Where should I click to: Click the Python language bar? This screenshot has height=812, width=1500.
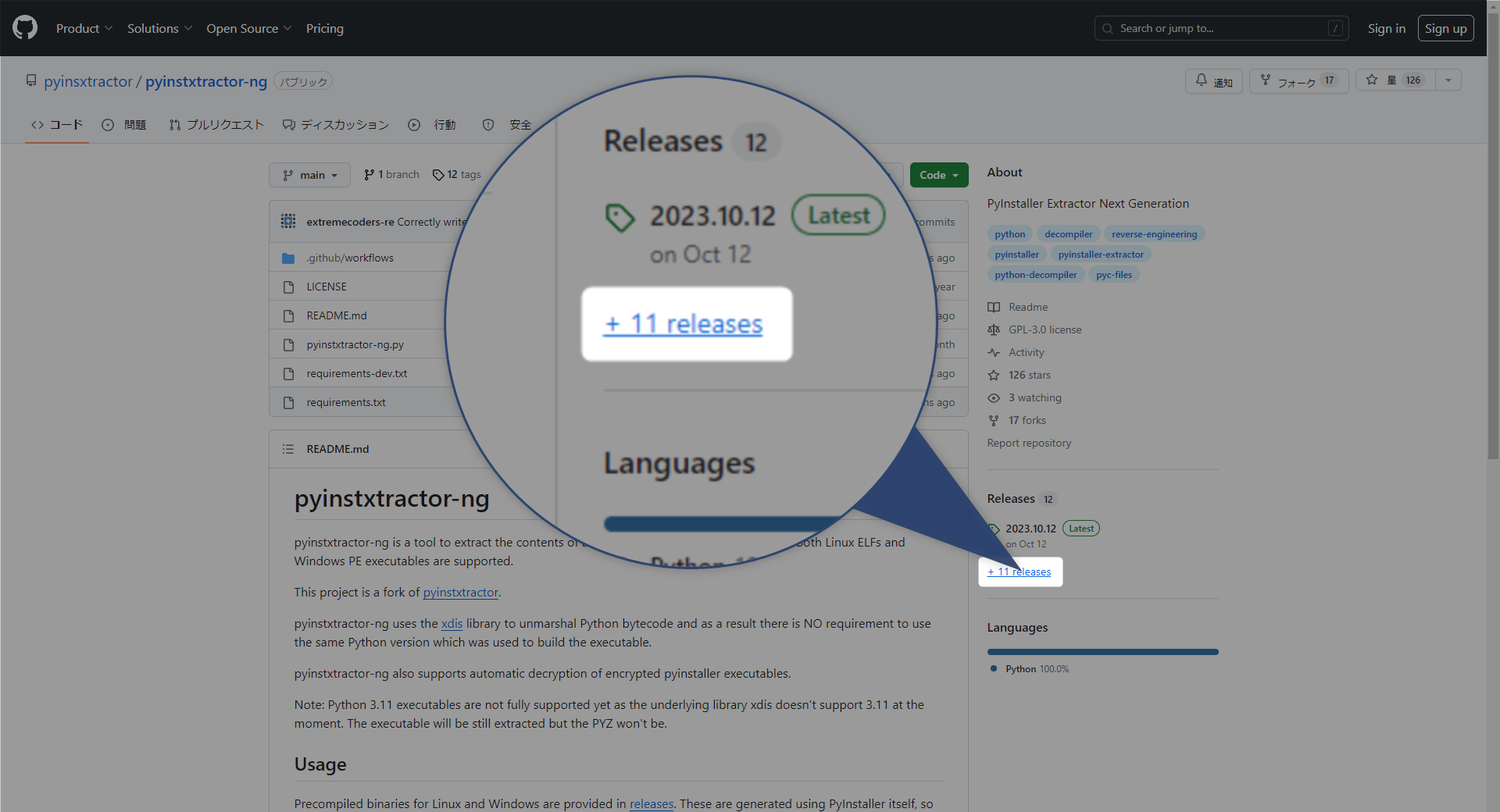tap(1102, 652)
